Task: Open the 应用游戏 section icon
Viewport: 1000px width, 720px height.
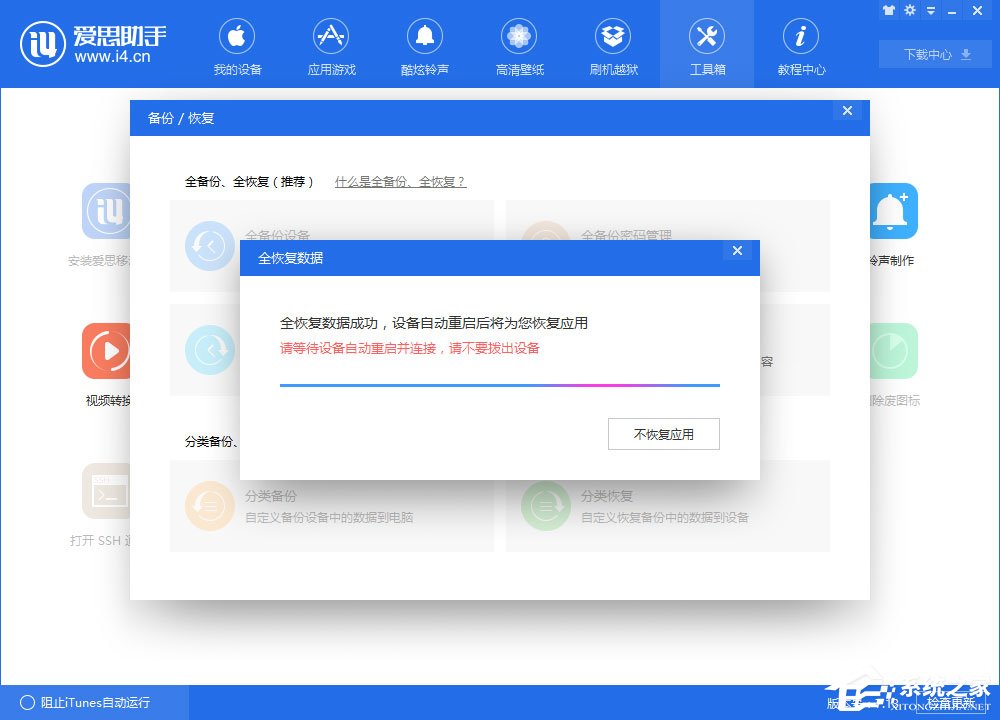Action: [x=331, y=36]
